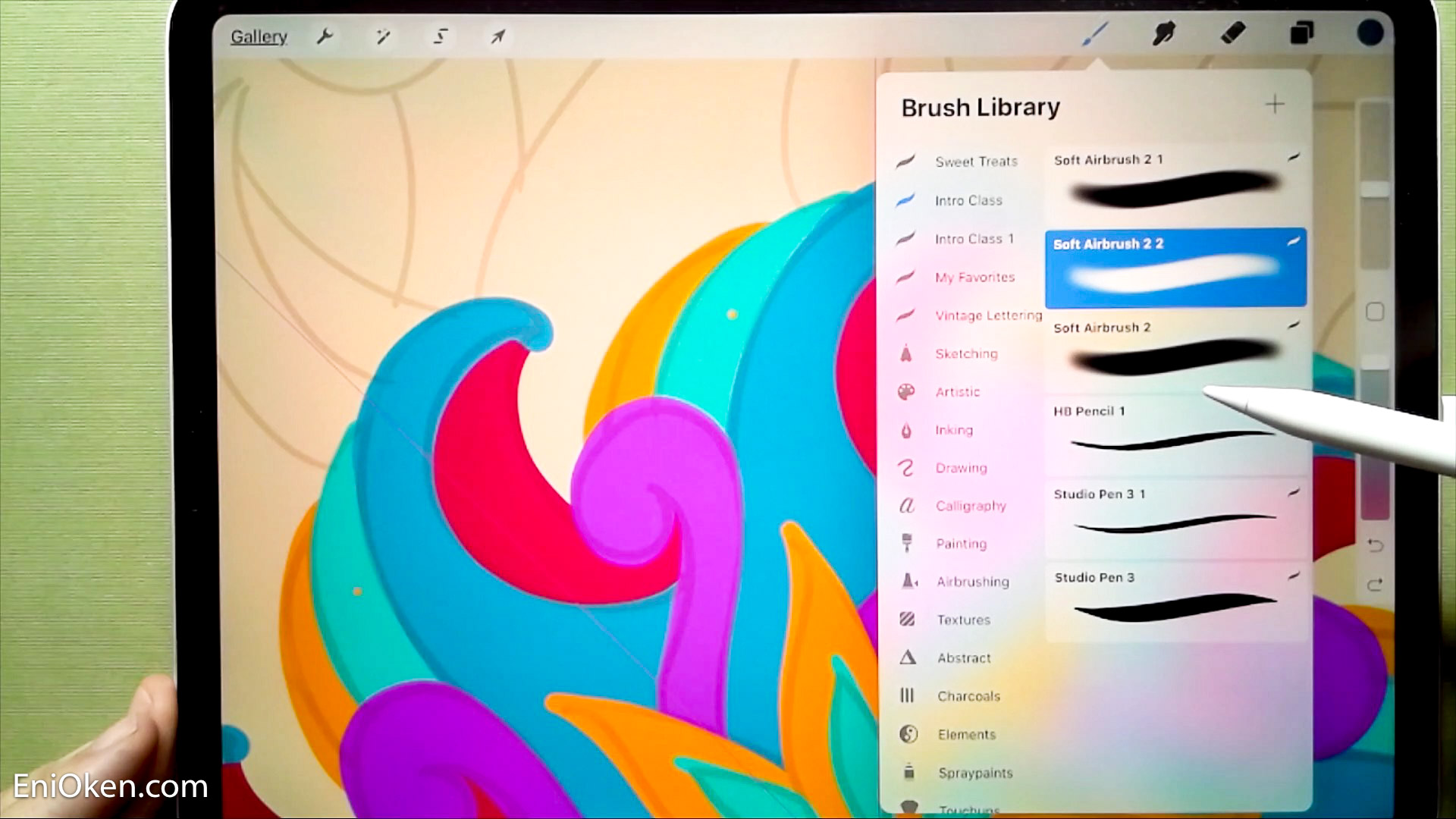Select the Soft Airbrush 2 1 brush
This screenshot has height=819, width=1456.
coord(1175,183)
